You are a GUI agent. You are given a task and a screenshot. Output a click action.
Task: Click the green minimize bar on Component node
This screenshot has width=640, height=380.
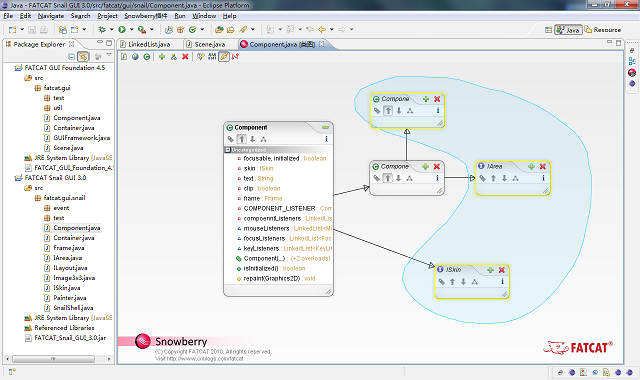(325, 127)
